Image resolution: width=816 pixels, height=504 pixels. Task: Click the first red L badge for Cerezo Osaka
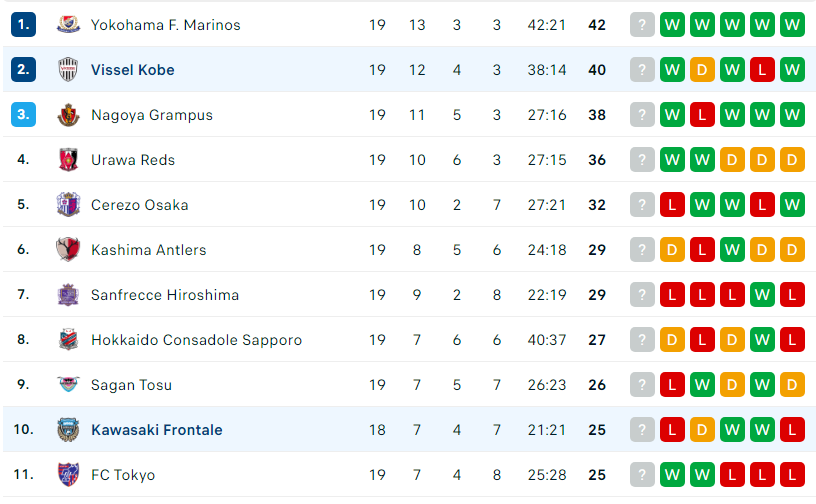tap(672, 205)
